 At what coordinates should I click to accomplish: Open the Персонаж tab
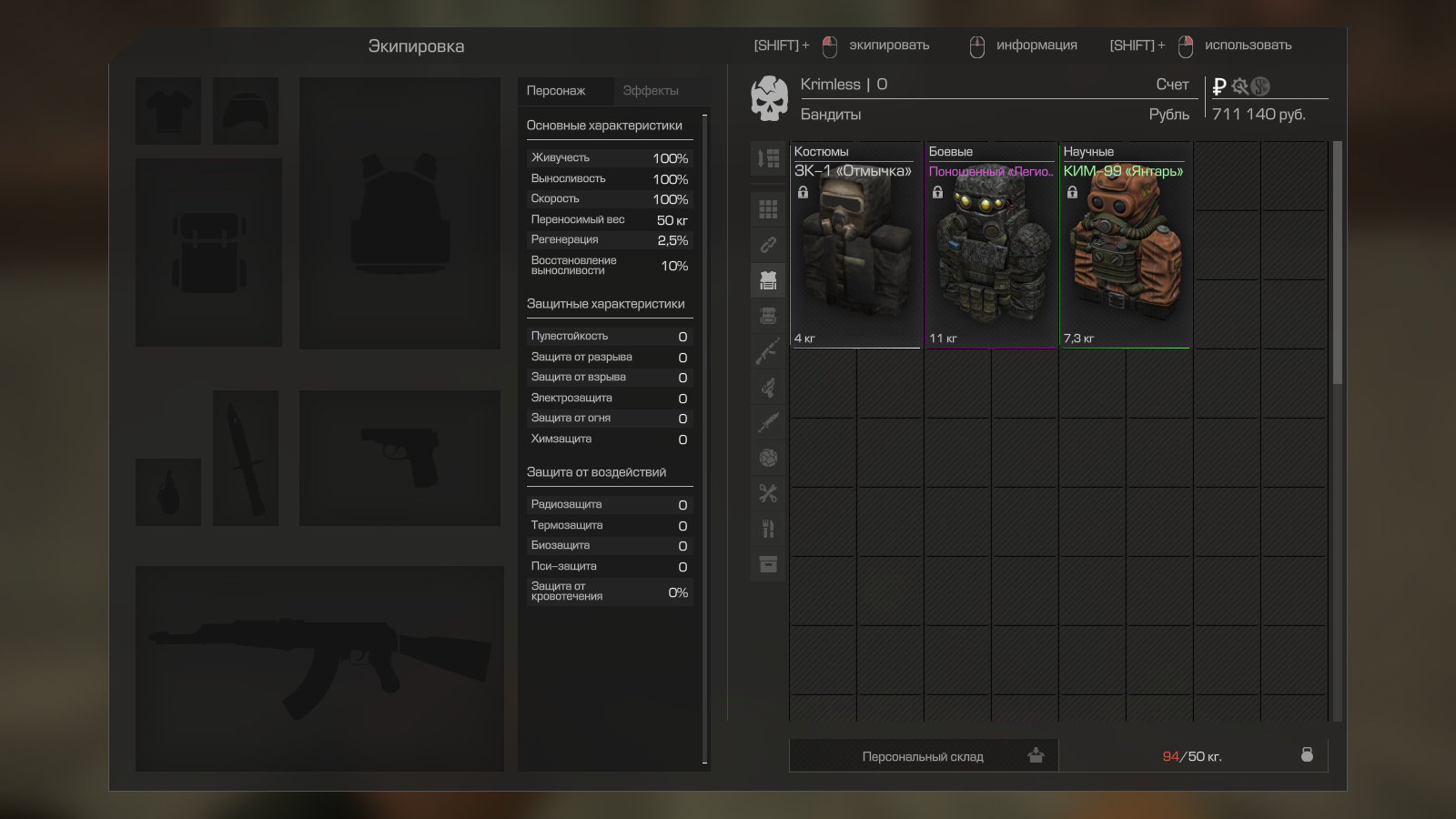pos(566,91)
